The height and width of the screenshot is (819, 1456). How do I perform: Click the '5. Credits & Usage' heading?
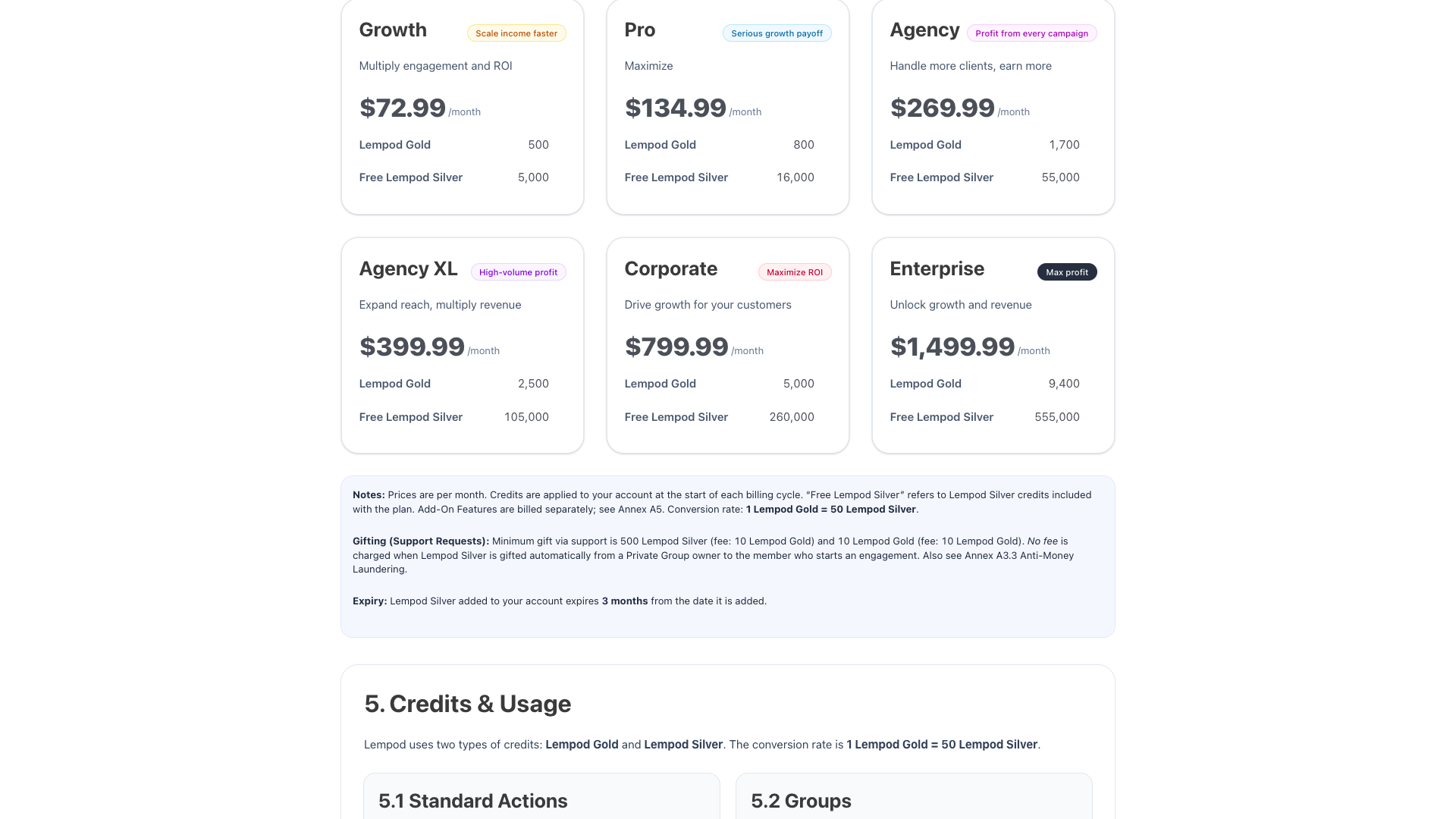pos(467,704)
